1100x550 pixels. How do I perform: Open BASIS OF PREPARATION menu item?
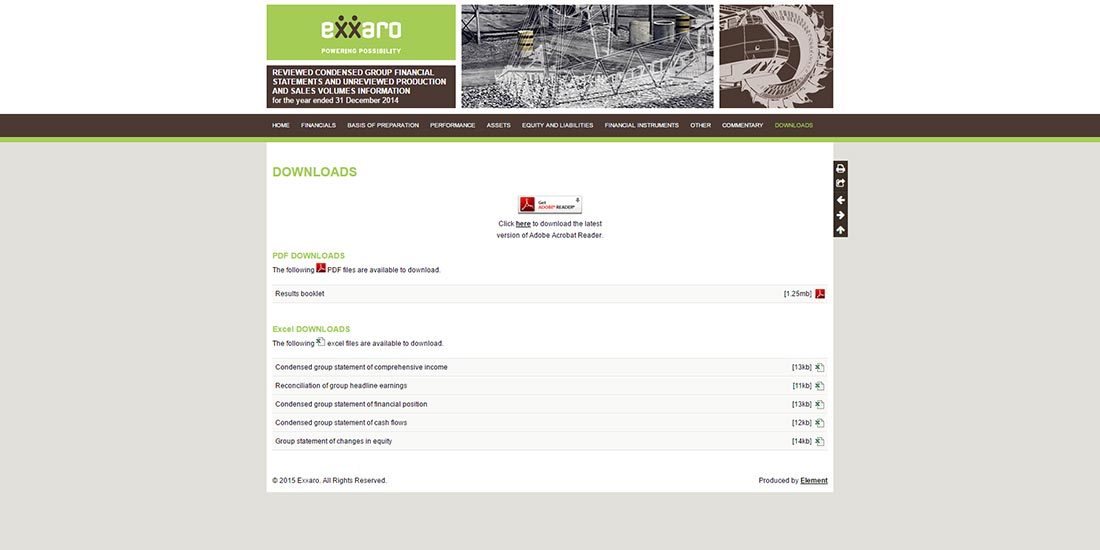point(383,126)
